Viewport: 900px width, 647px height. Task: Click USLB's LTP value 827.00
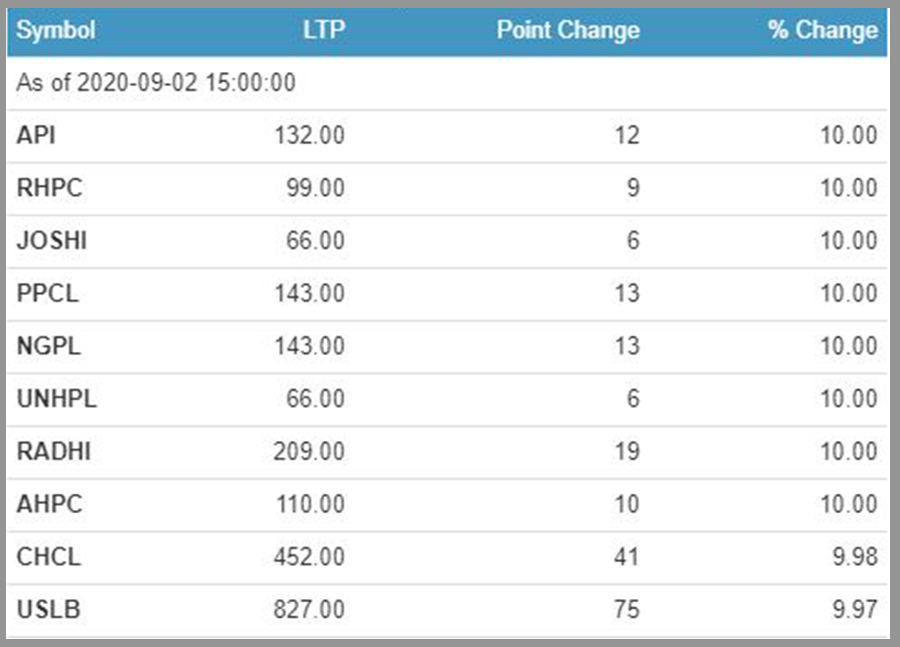(x=308, y=610)
